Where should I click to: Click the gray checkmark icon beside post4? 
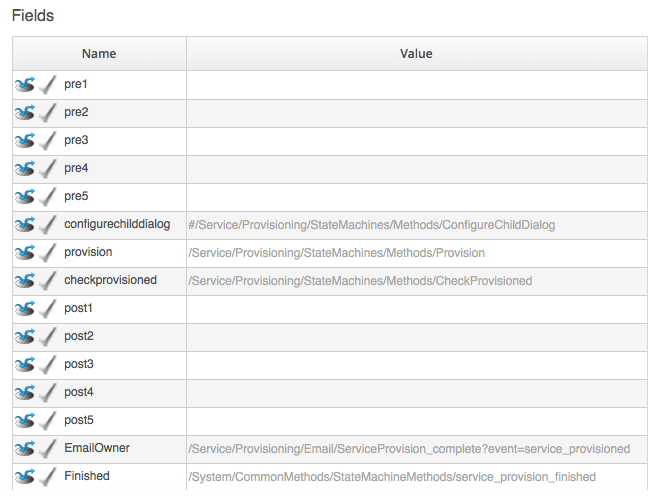pyautogui.click(x=48, y=393)
